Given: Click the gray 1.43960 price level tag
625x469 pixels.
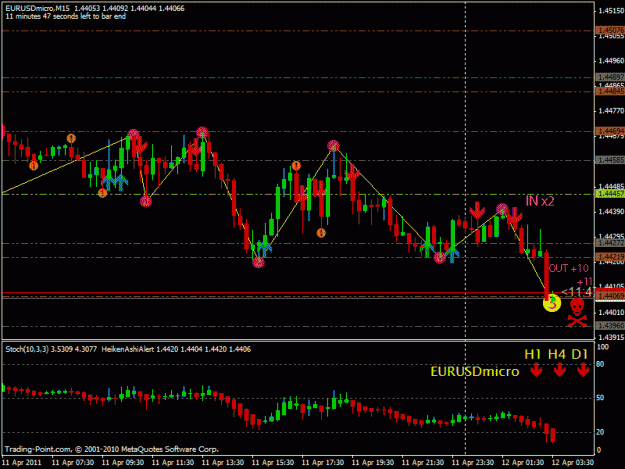Looking at the screenshot, I should coord(610,326).
